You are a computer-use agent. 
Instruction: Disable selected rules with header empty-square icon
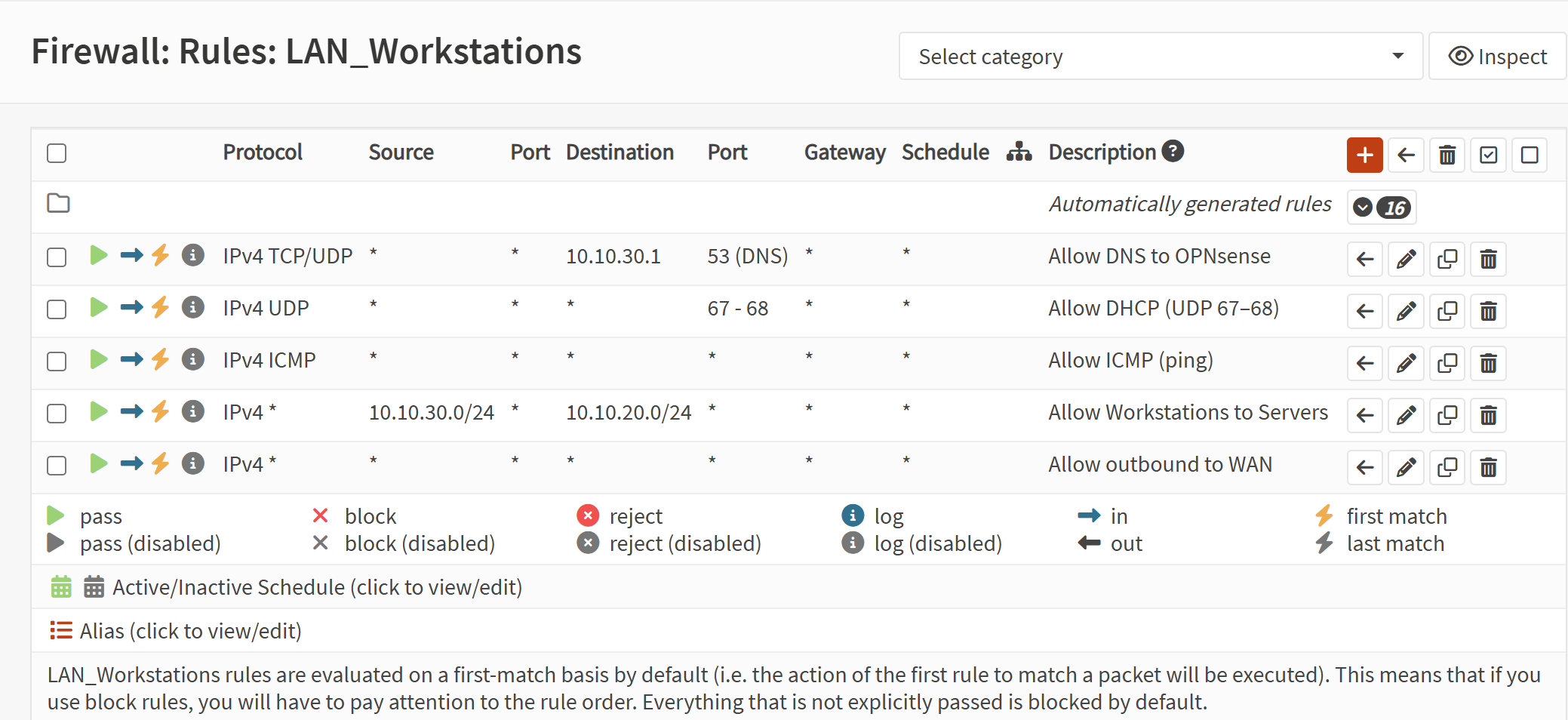(1530, 155)
